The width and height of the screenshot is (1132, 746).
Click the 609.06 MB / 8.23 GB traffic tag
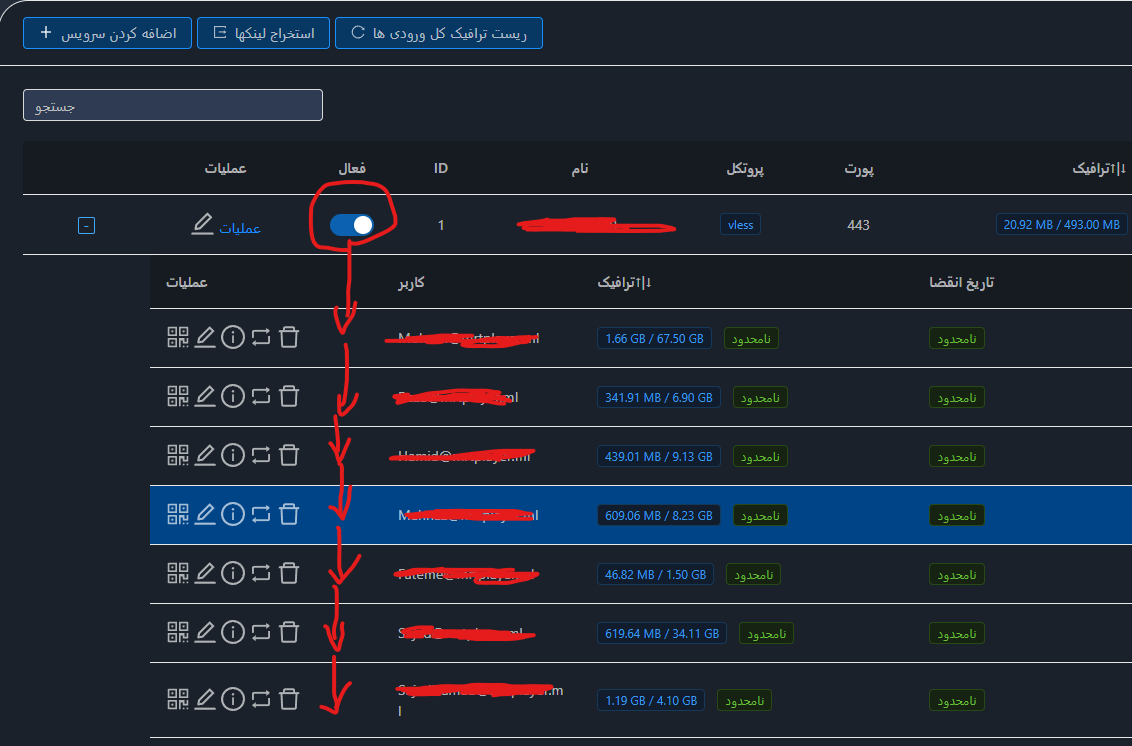[x=658, y=516]
